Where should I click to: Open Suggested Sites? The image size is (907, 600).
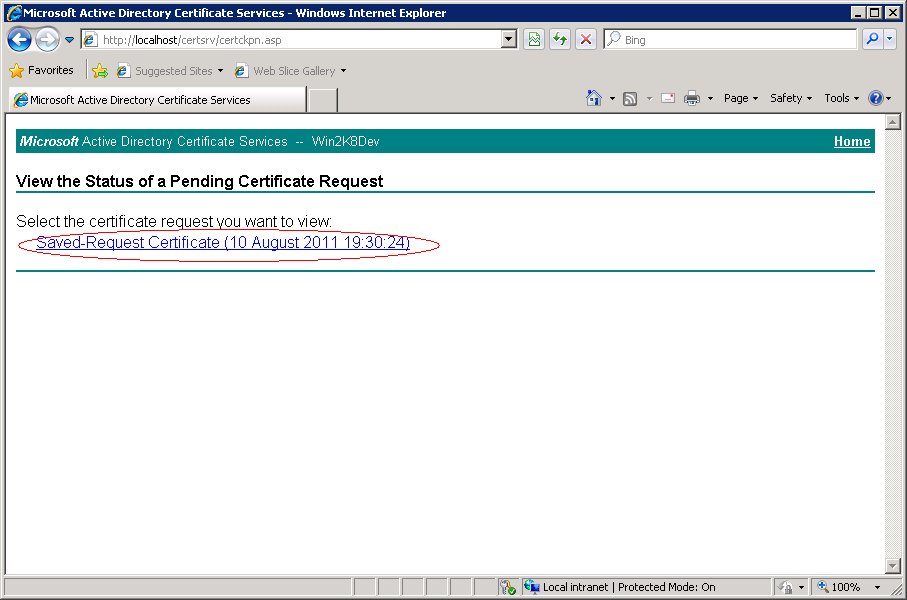pyautogui.click(x=169, y=71)
